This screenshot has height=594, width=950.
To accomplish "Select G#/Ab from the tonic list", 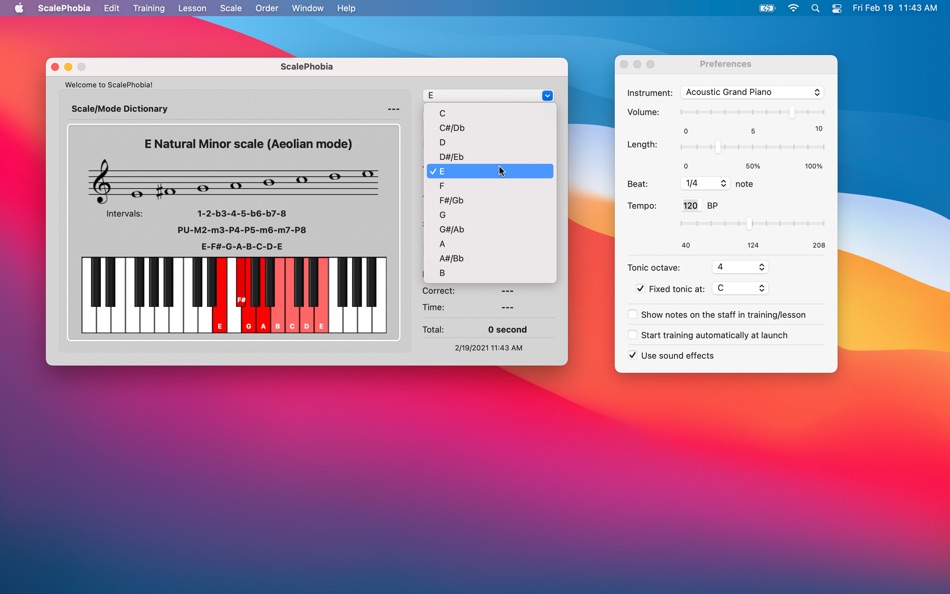I will click(x=490, y=230).
